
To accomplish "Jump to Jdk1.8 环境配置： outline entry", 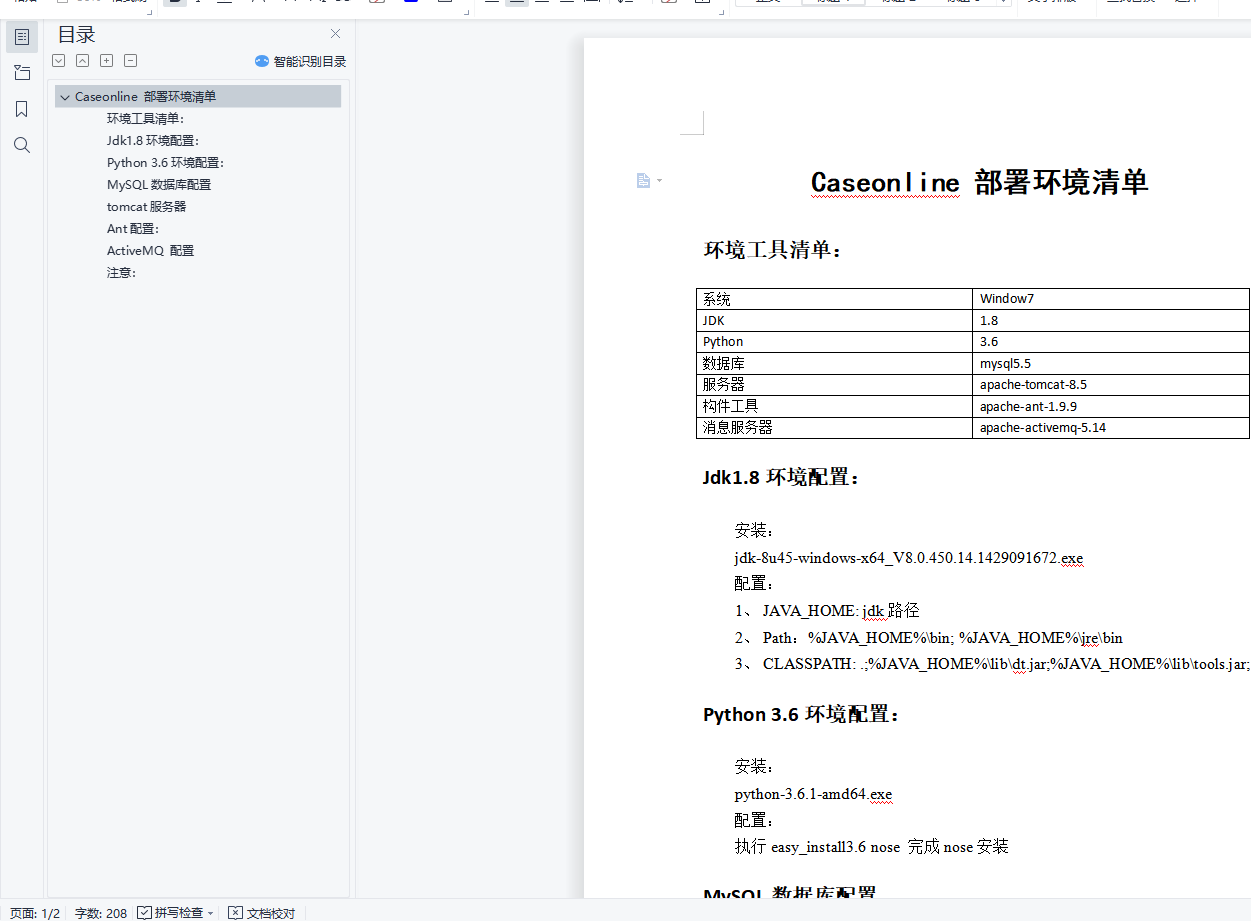I will [x=153, y=141].
